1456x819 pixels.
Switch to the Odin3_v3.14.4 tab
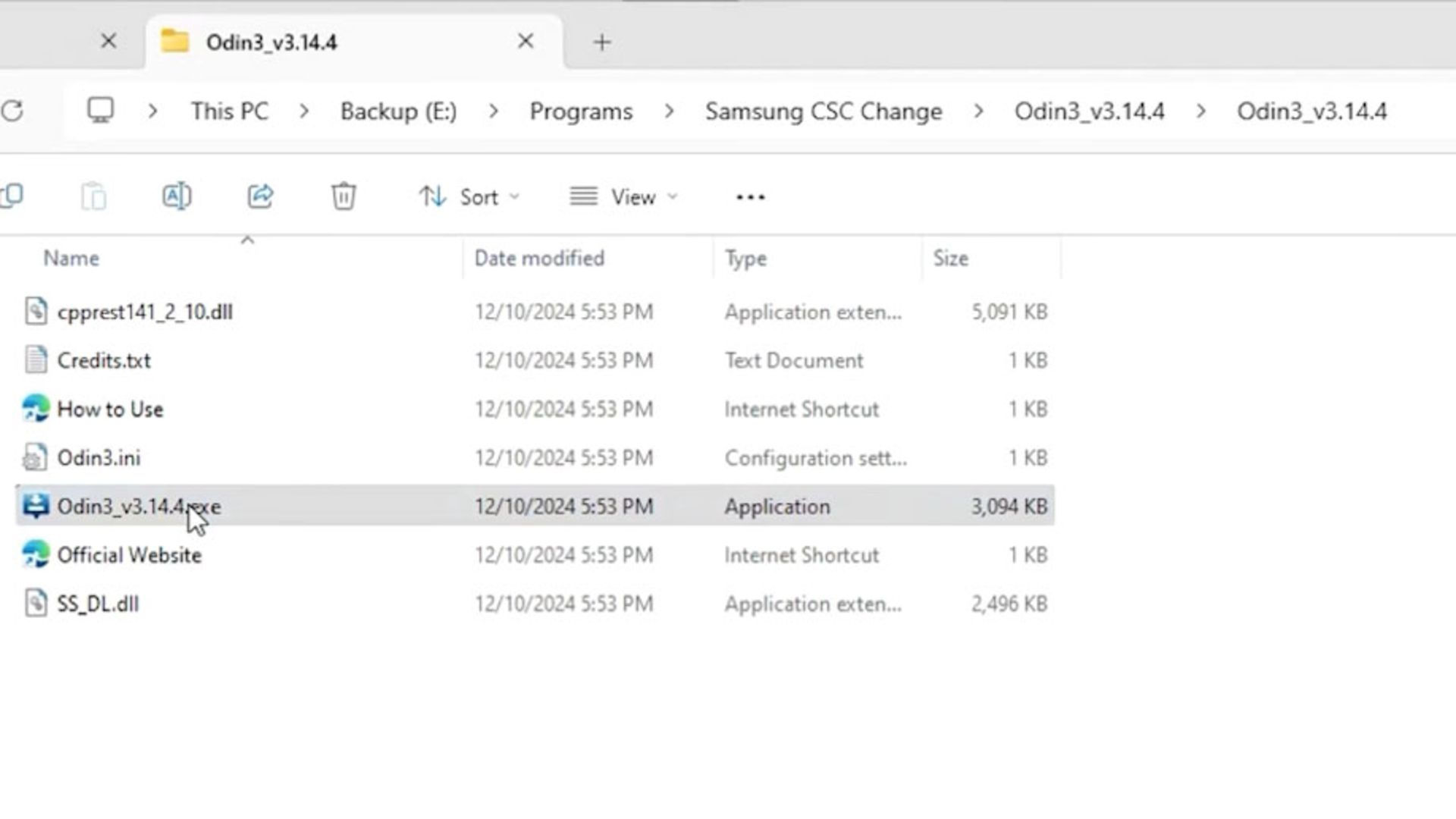(x=354, y=42)
